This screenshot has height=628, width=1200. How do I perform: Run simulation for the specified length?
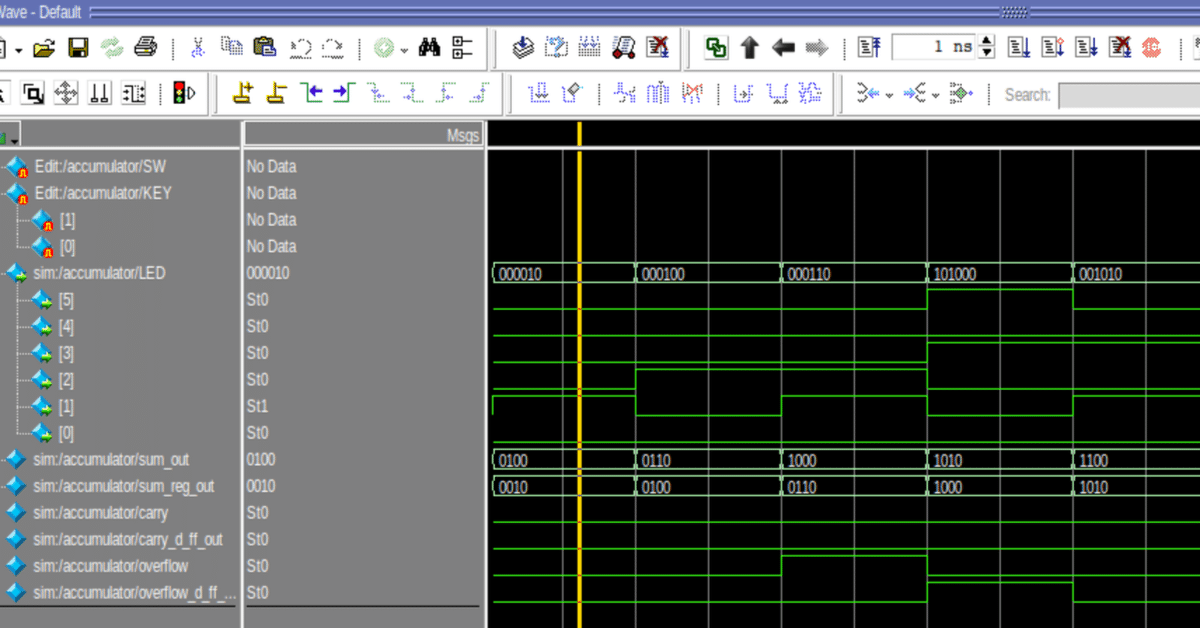[1019, 48]
